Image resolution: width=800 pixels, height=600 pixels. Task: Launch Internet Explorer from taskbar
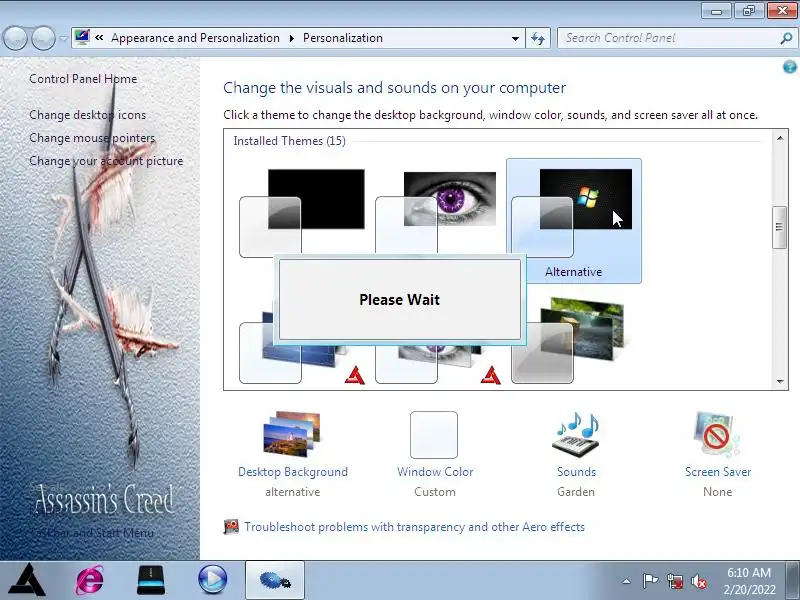89,580
